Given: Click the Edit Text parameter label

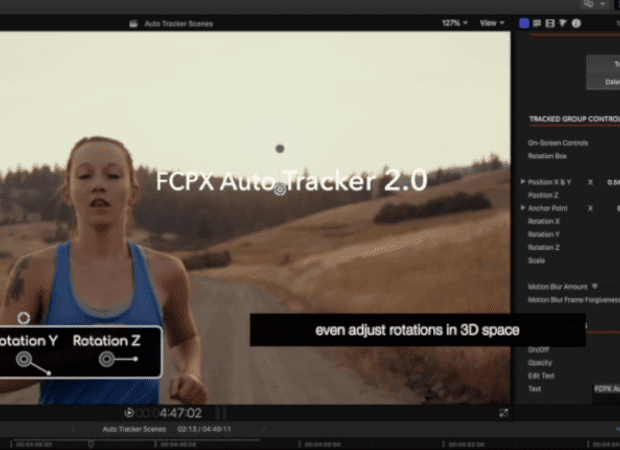Looking at the screenshot, I should [x=541, y=376].
